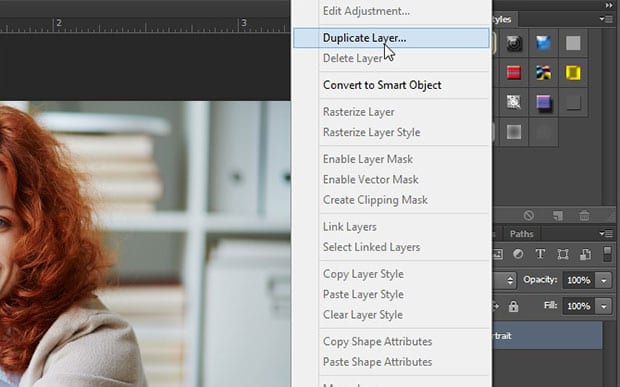Select Copy Shape Attributes
620x387 pixels.
[391, 342]
